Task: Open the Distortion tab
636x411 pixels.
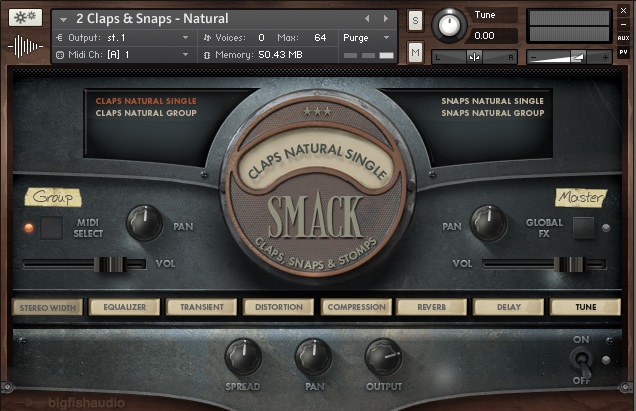Action: [x=279, y=307]
